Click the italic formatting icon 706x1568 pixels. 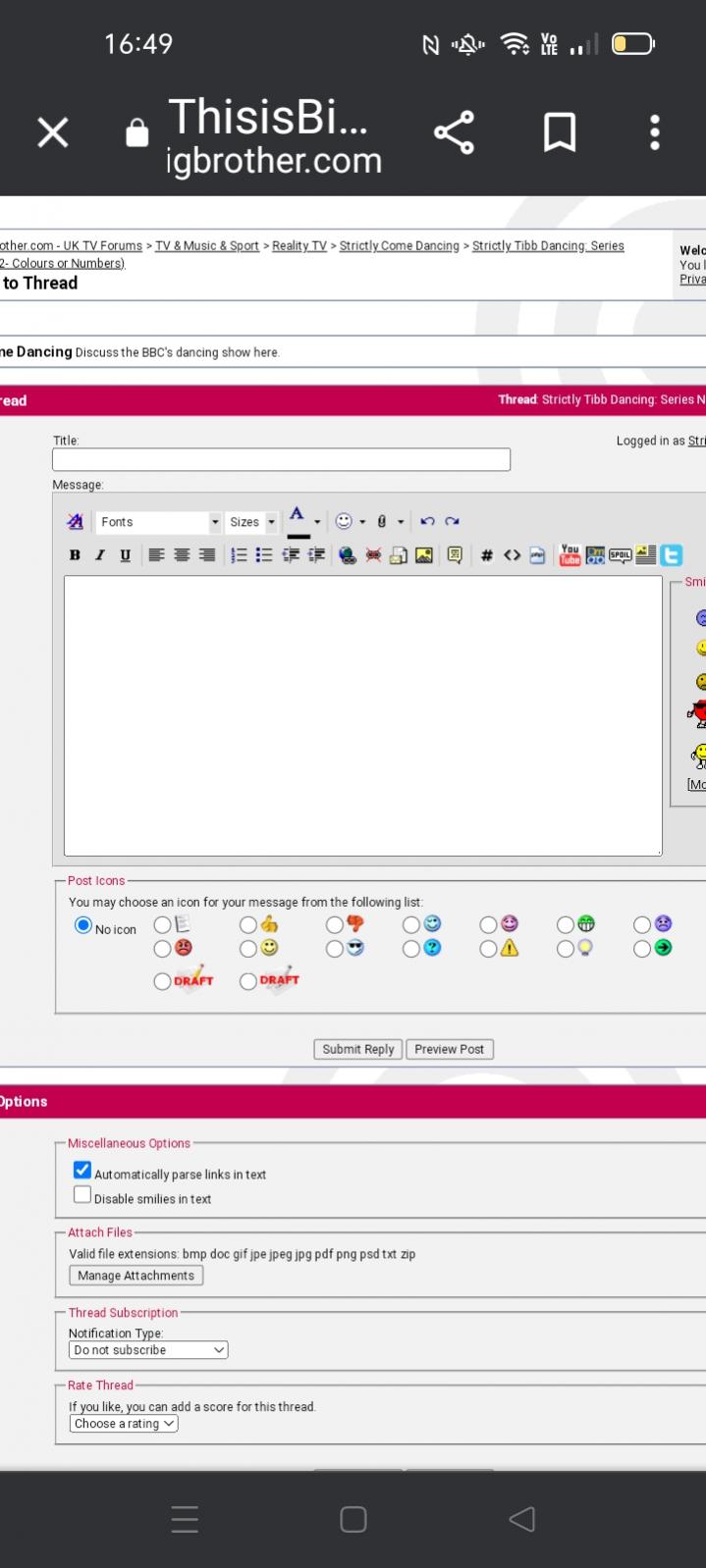coord(99,555)
